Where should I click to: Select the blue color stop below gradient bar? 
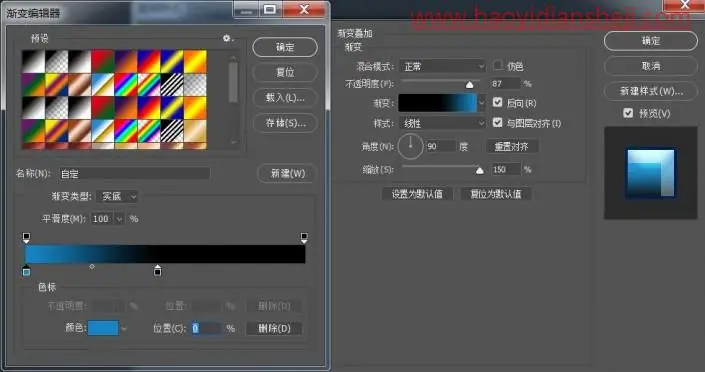(27, 271)
